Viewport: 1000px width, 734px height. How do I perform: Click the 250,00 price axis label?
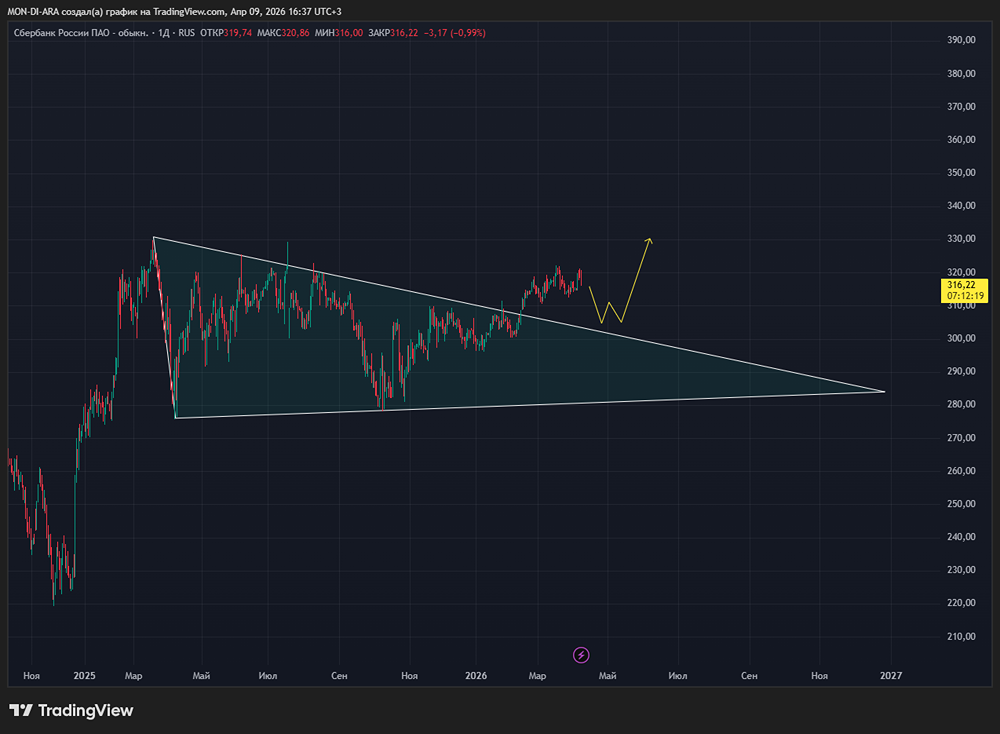pyautogui.click(x=961, y=504)
